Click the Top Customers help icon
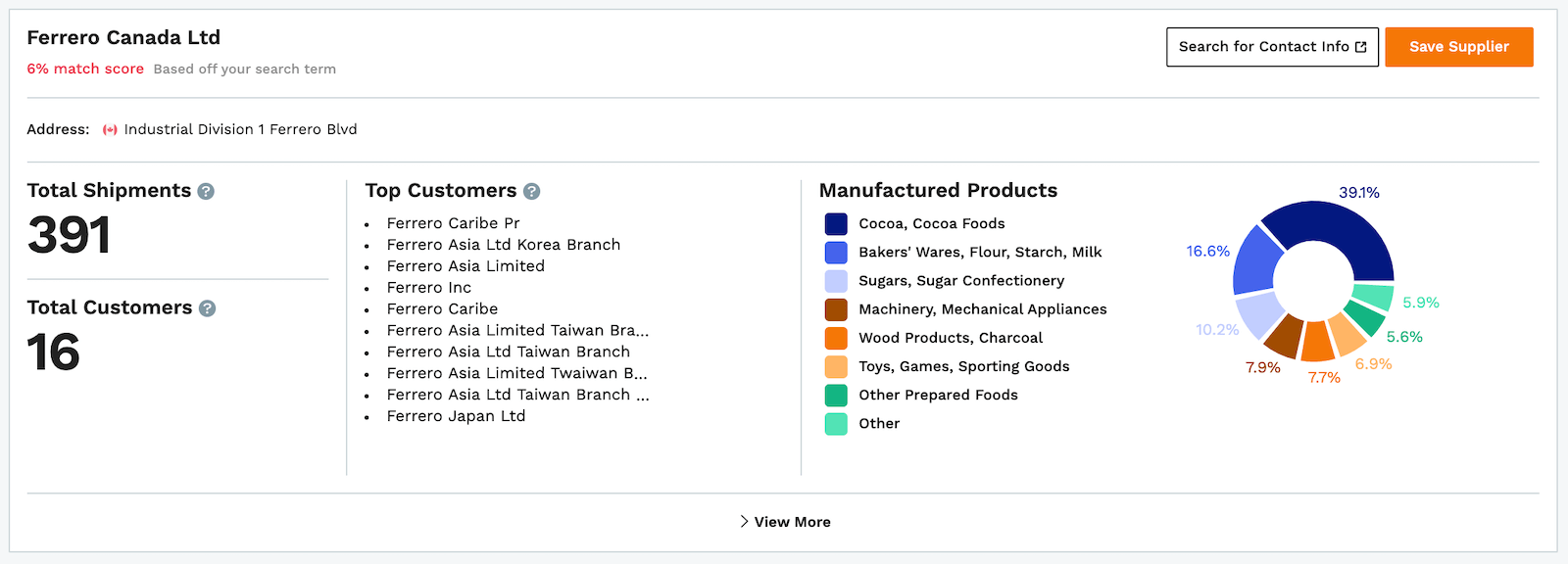The height and width of the screenshot is (564, 1568). tap(531, 191)
